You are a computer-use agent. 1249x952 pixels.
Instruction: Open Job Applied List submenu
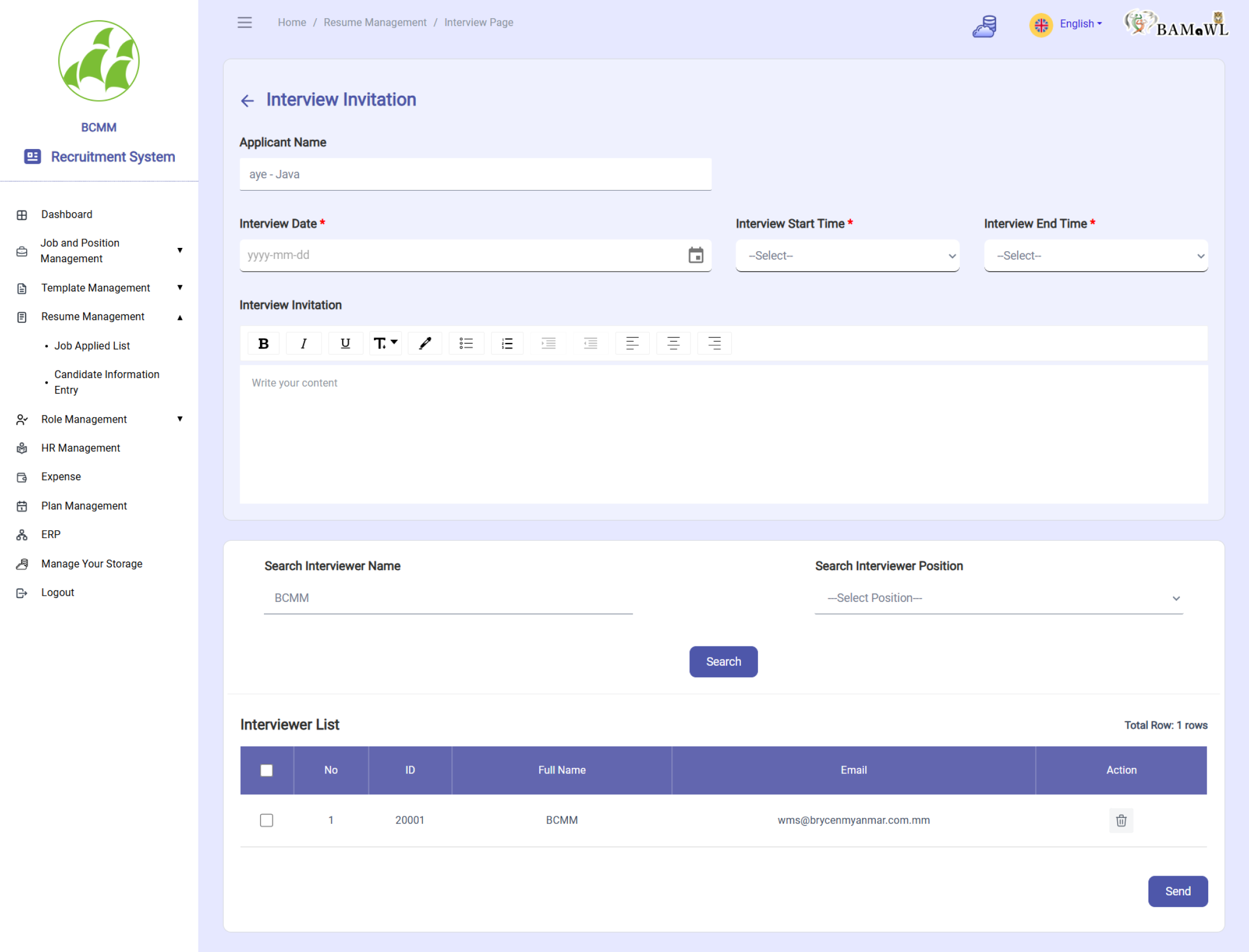point(92,346)
